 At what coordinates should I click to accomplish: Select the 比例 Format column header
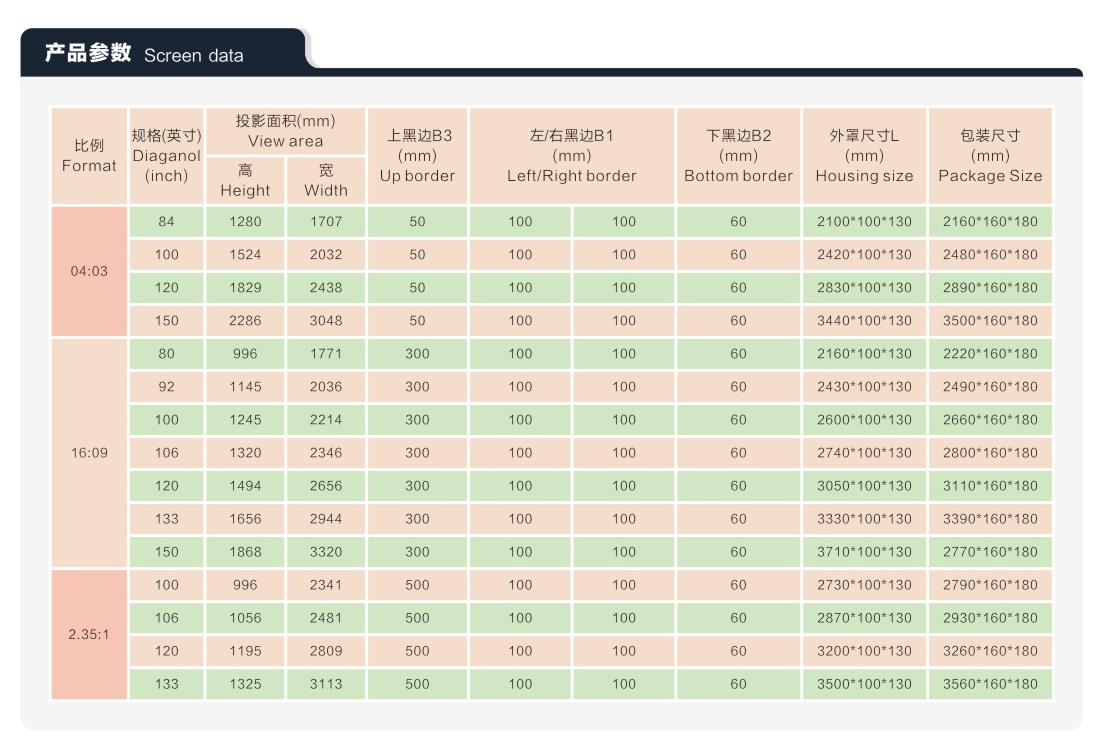(89, 156)
